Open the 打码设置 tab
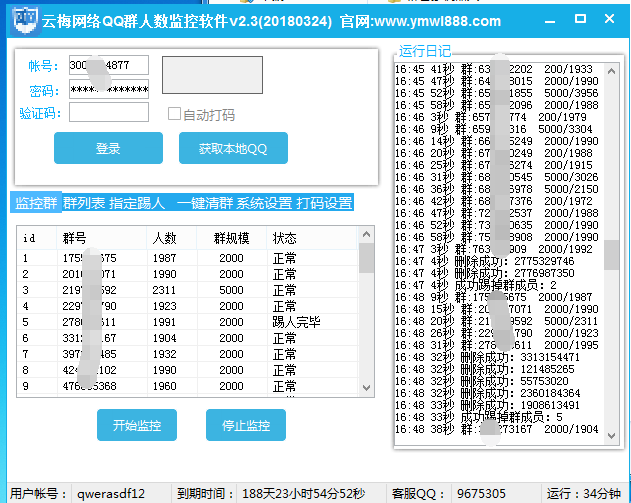This screenshot has height=503, width=631. 324,202
